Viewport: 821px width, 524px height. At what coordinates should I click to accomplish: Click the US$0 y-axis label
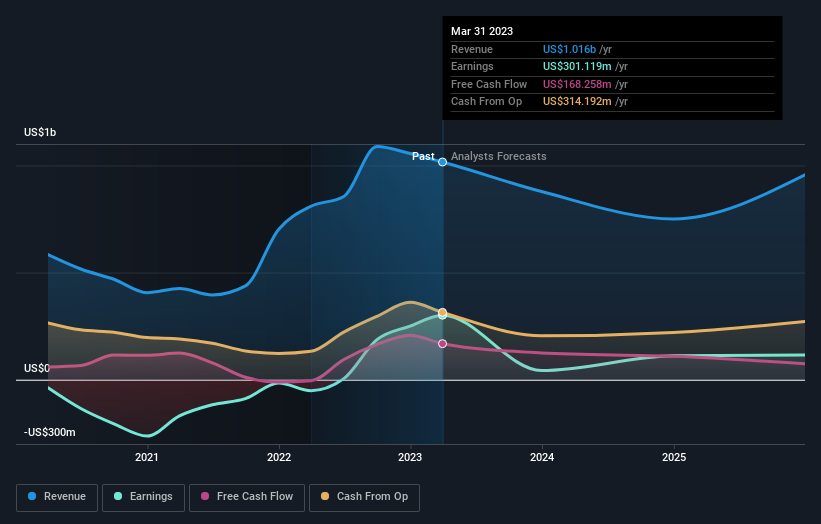[37, 369]
